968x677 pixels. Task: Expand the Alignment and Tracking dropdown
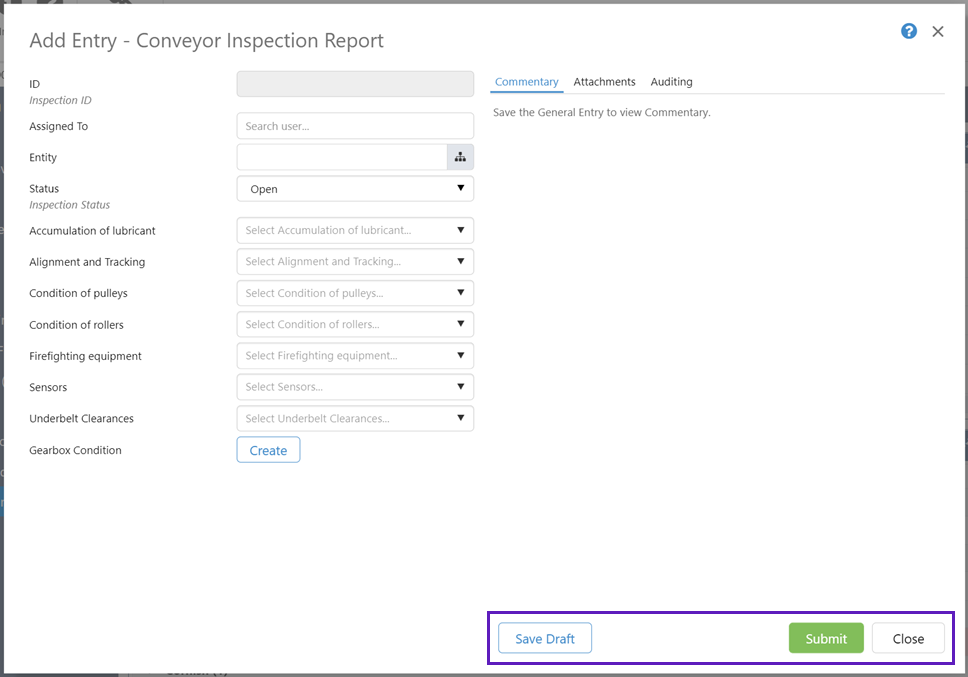coord(355,262)
